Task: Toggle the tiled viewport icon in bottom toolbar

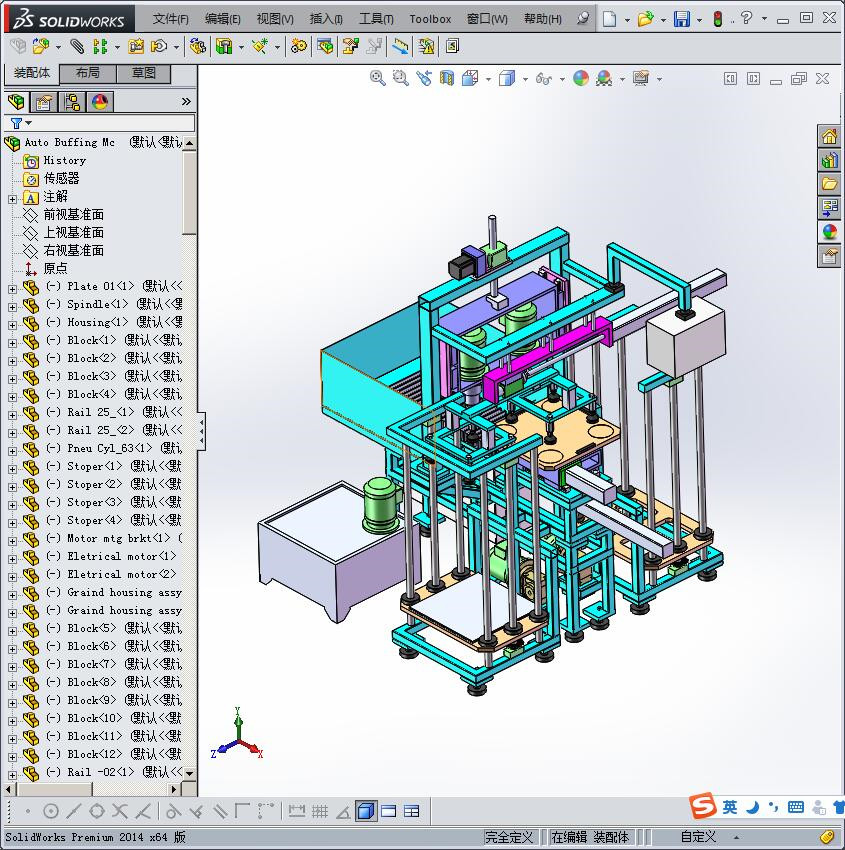Action: click(x=411, y=811)
